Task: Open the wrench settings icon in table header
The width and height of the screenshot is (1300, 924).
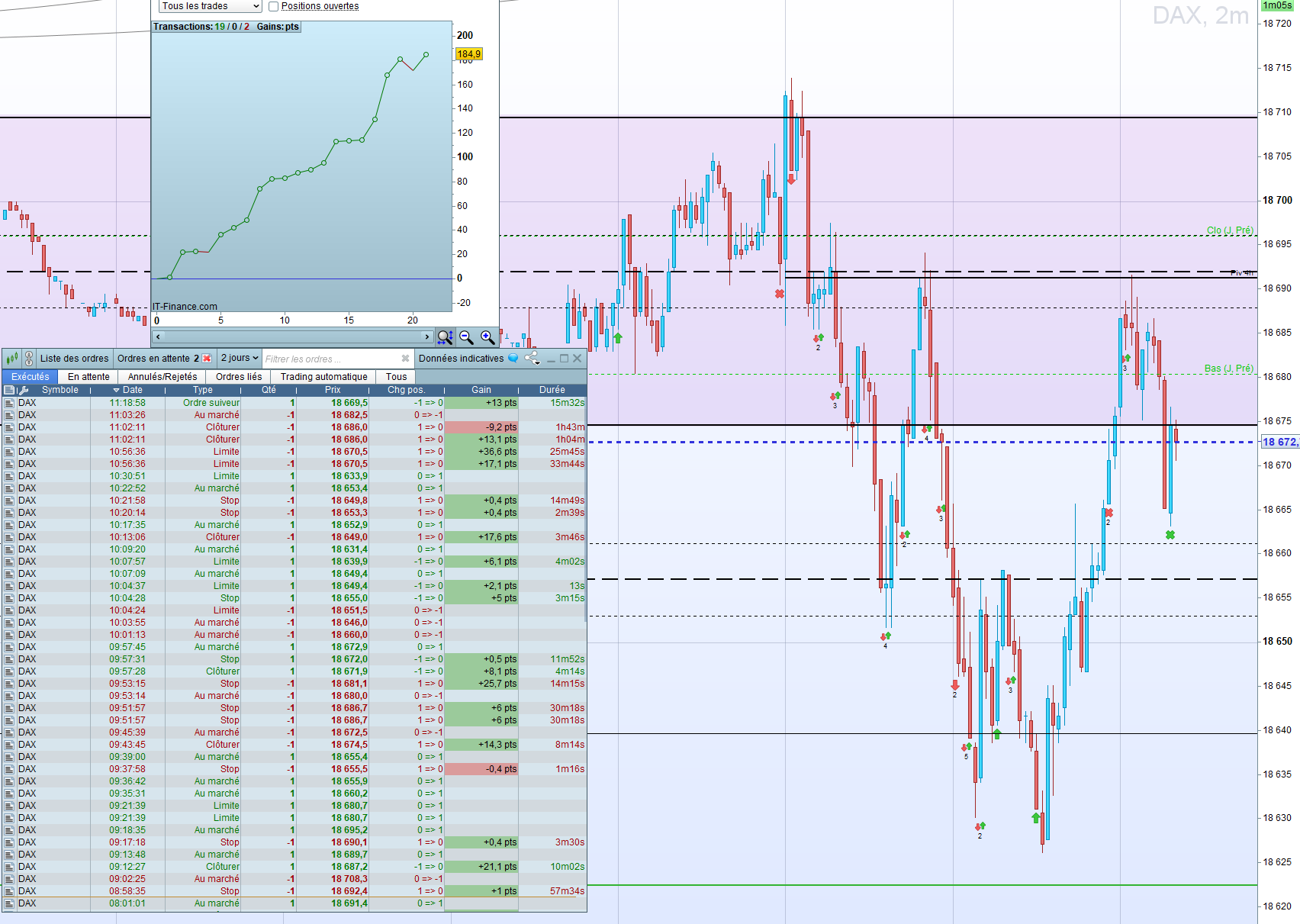Action: [23, 390]
